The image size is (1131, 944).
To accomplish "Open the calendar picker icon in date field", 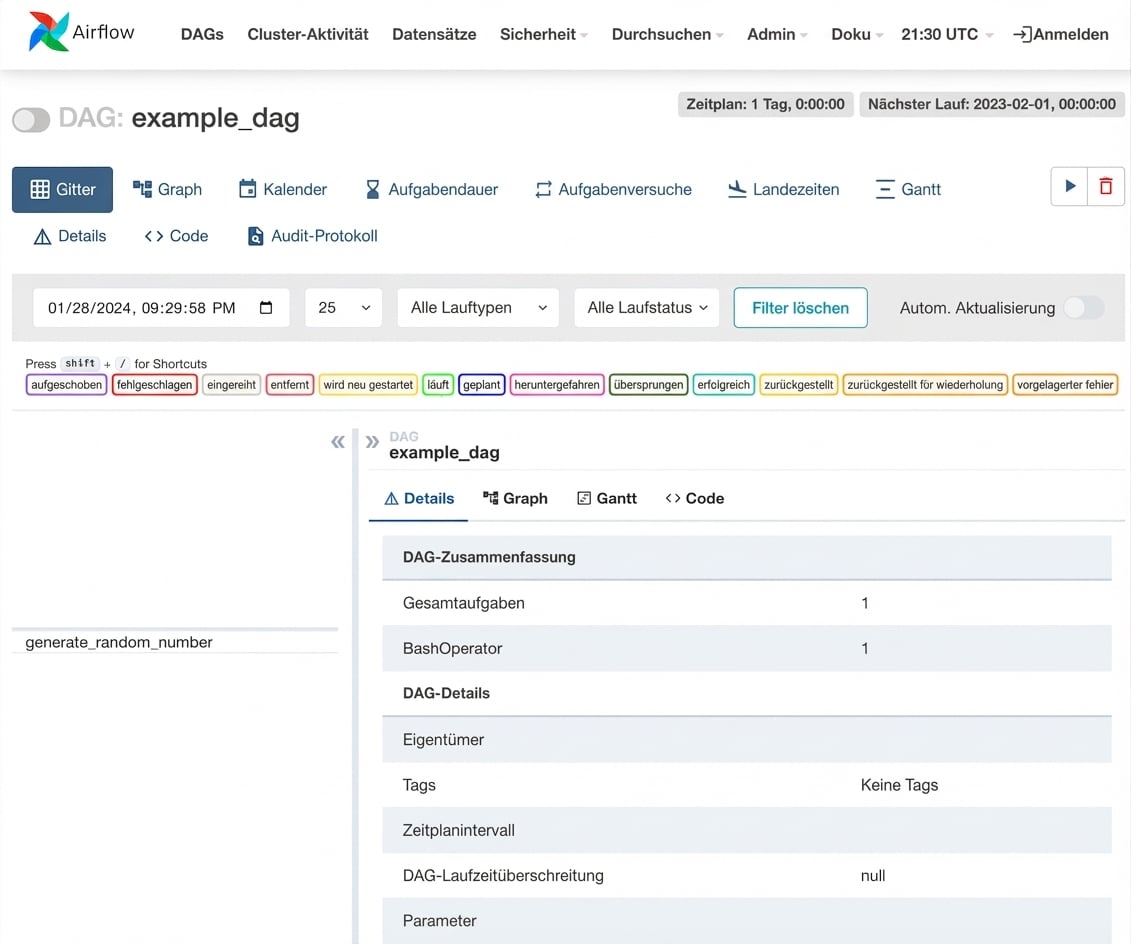I will 266,308.
